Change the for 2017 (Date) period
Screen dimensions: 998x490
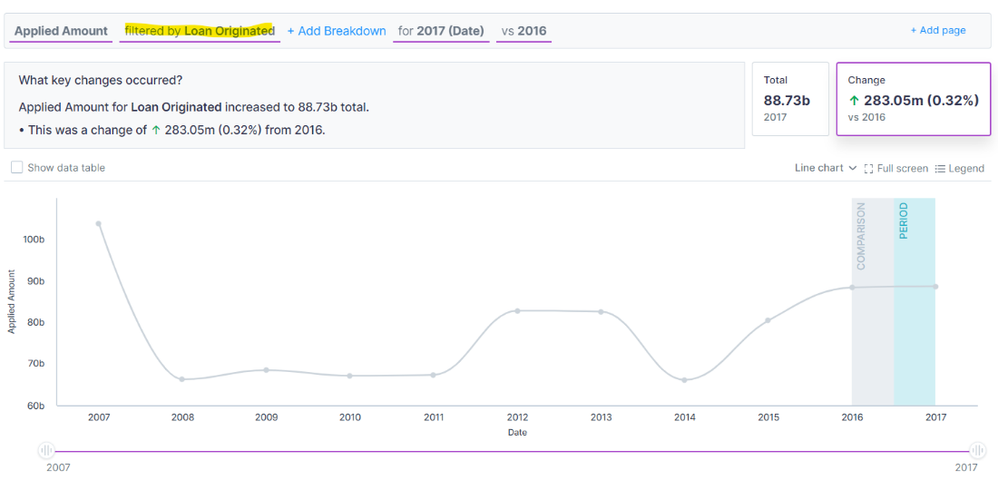(x=441, y=31)
